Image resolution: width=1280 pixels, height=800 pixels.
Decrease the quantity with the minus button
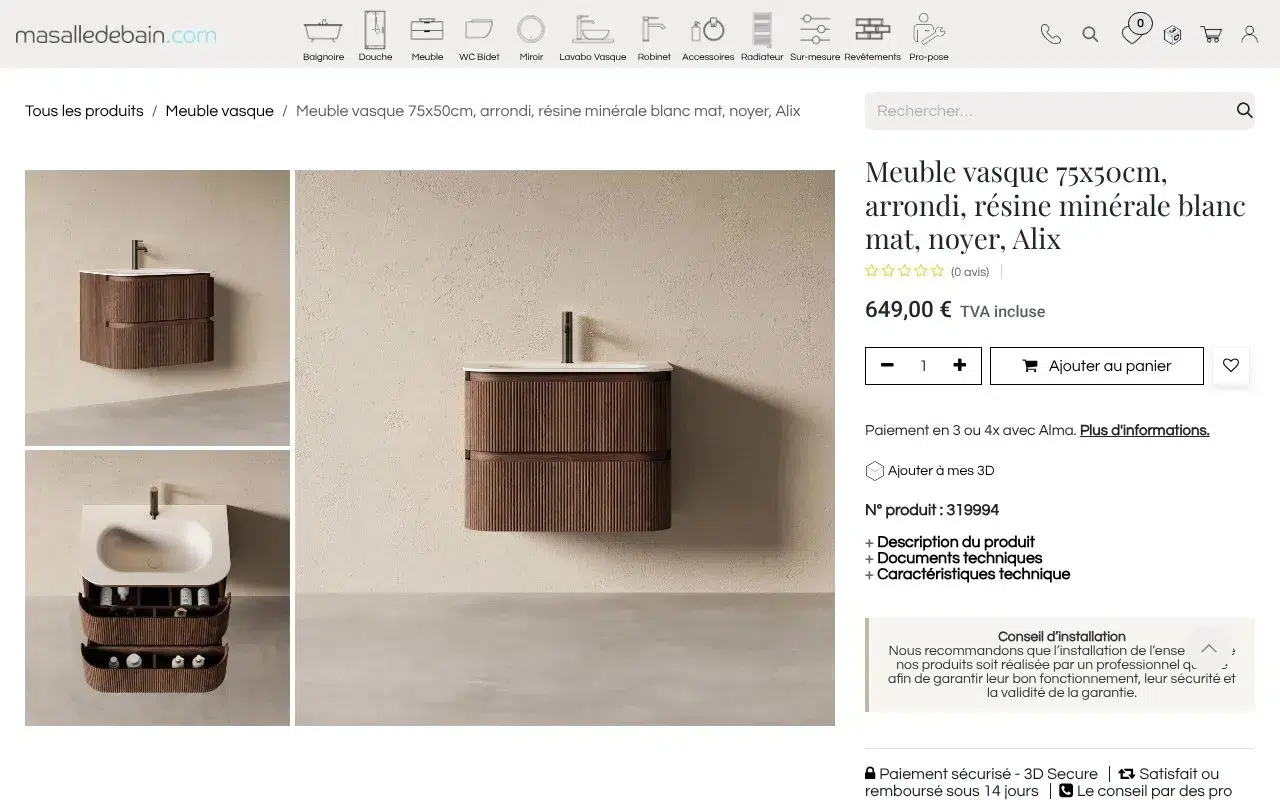pos(887,366)
